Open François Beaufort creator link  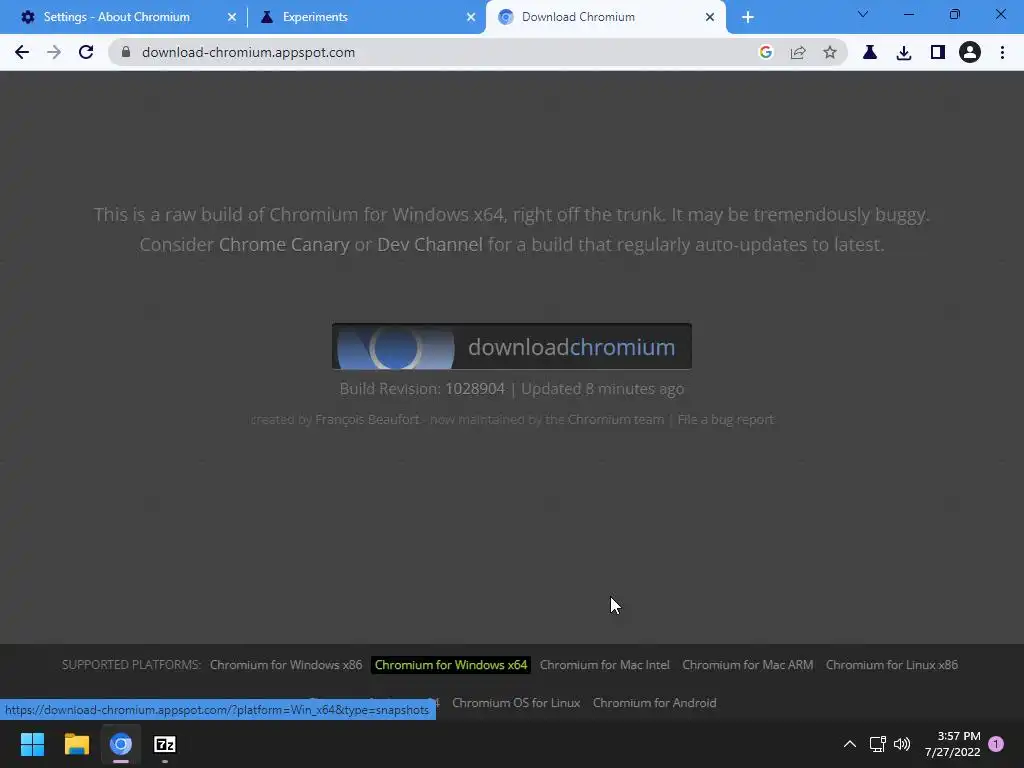pos(367,419)
